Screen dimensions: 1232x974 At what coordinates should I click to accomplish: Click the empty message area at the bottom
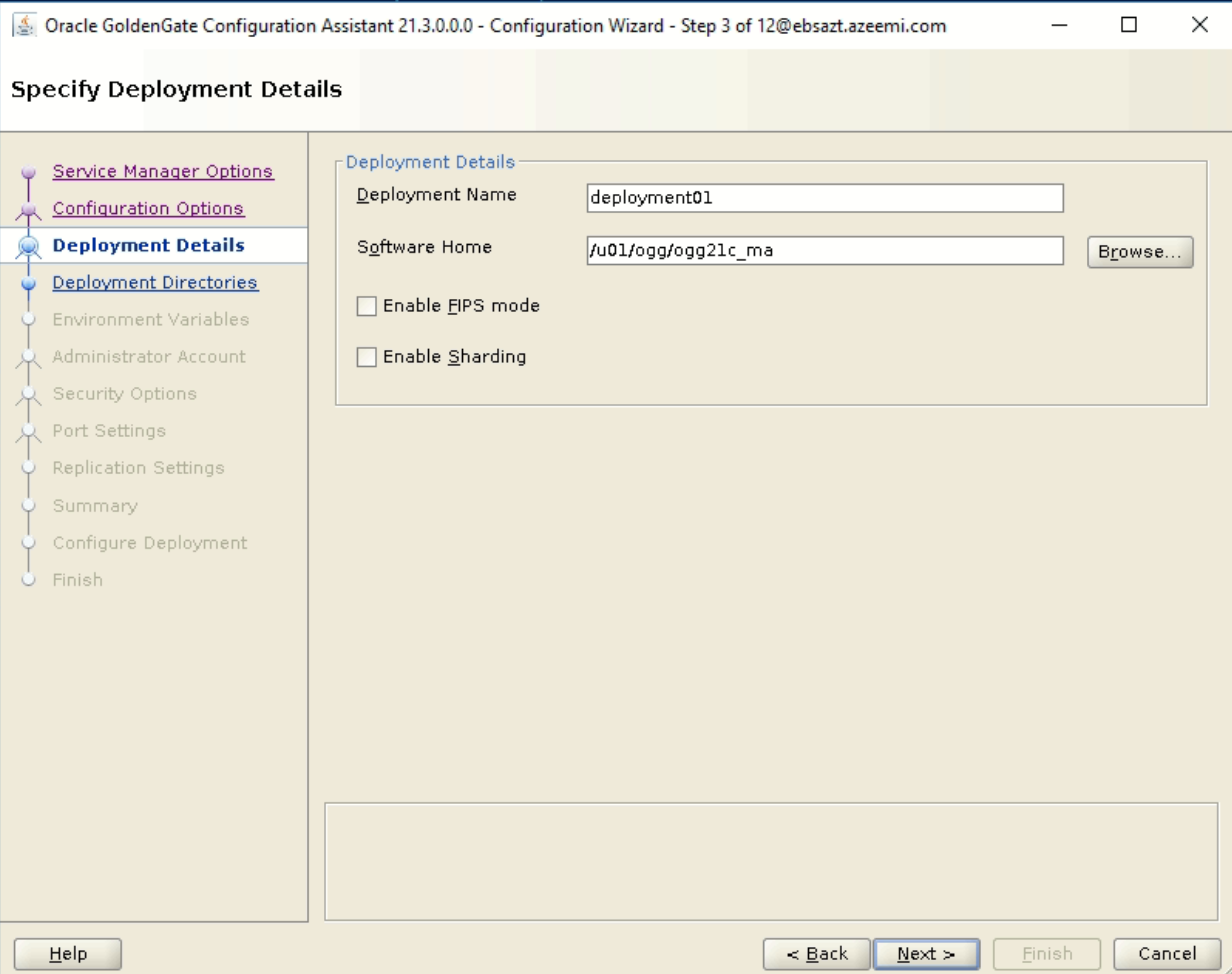(770, 862)
